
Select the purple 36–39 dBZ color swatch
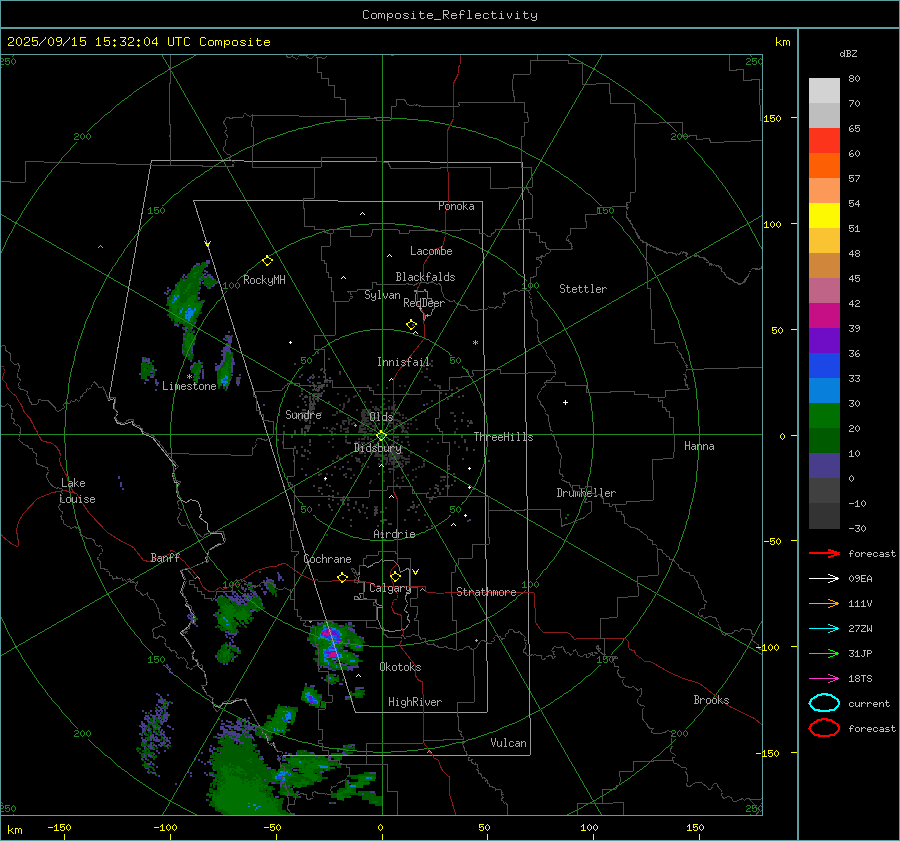[824, 341]
